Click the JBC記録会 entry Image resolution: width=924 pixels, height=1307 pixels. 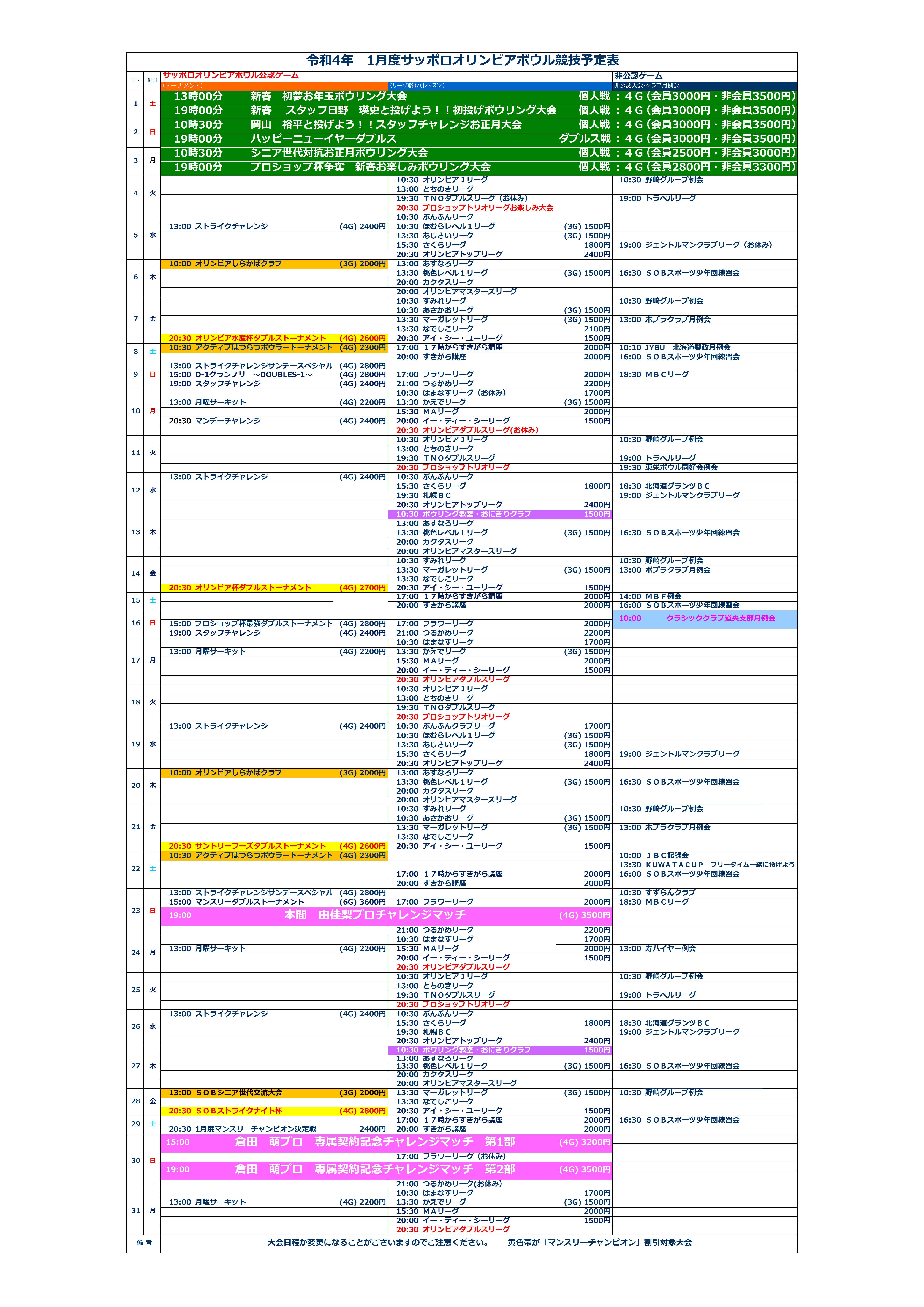[x=654, y=856]
